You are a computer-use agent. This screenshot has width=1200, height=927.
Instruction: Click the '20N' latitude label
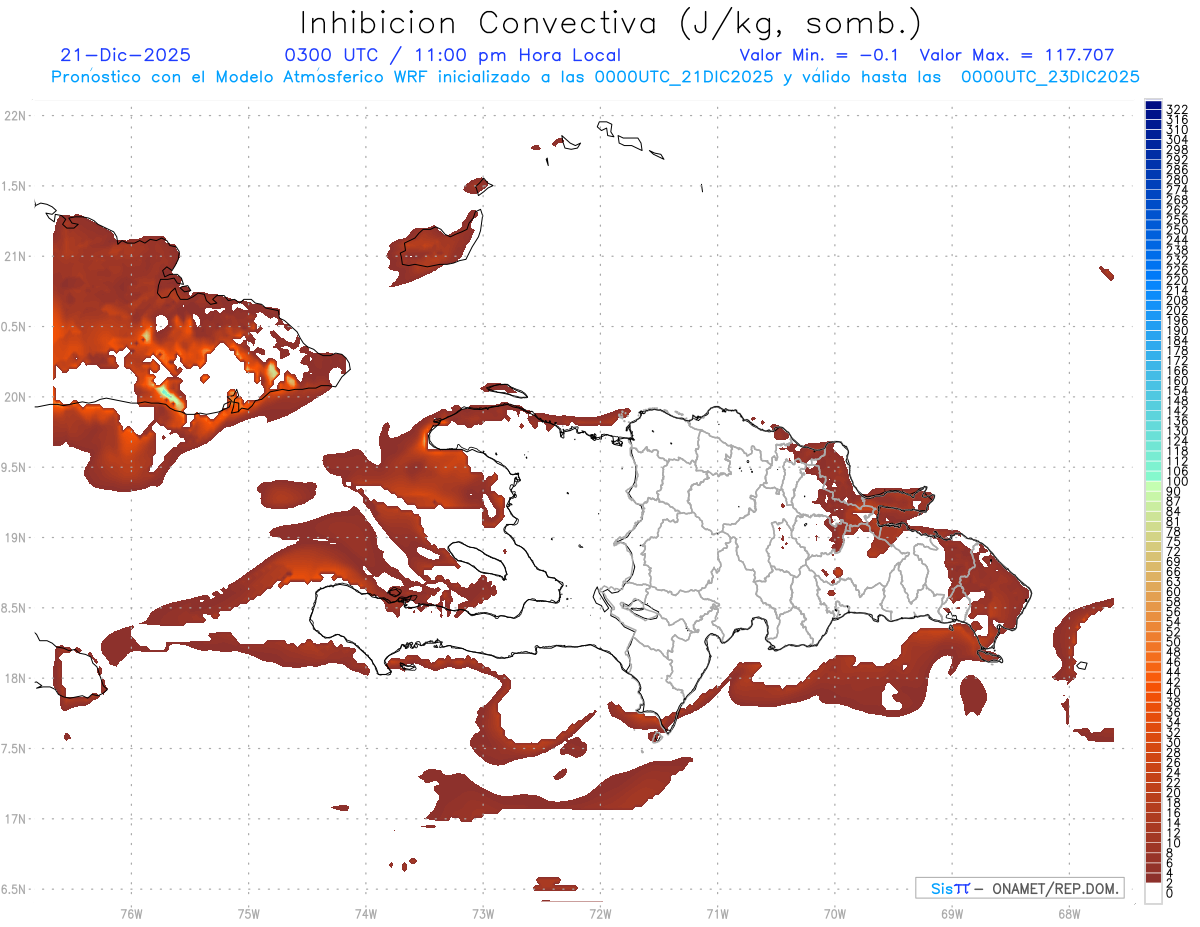(15, 397)
